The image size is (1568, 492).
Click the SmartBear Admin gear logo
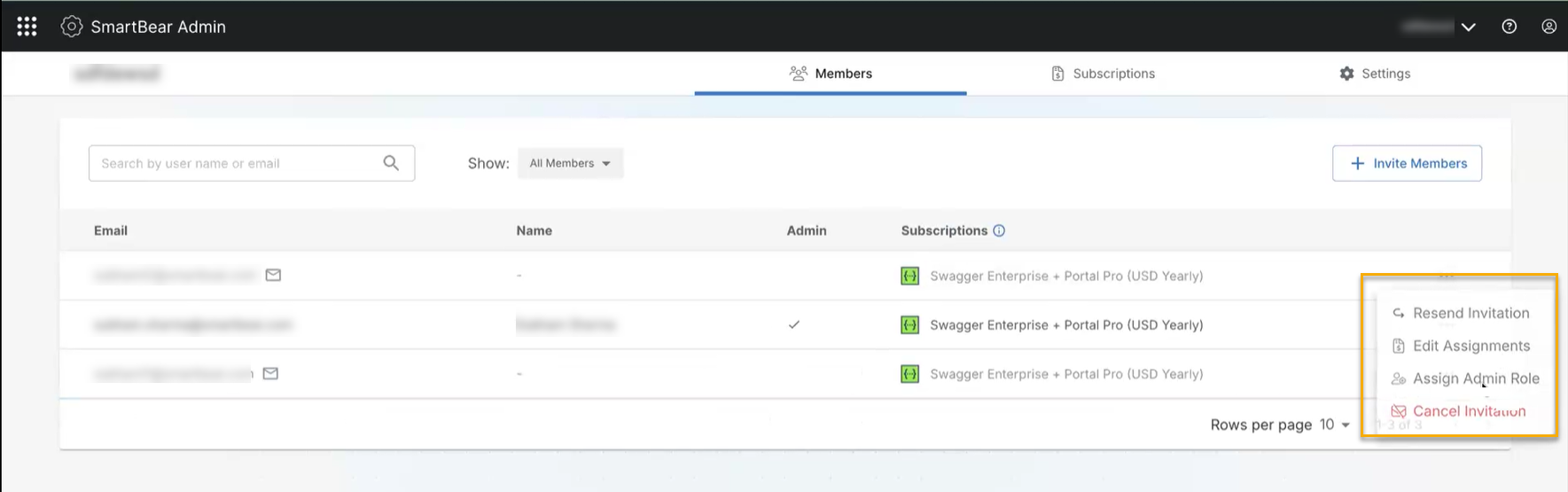point(71,27)
